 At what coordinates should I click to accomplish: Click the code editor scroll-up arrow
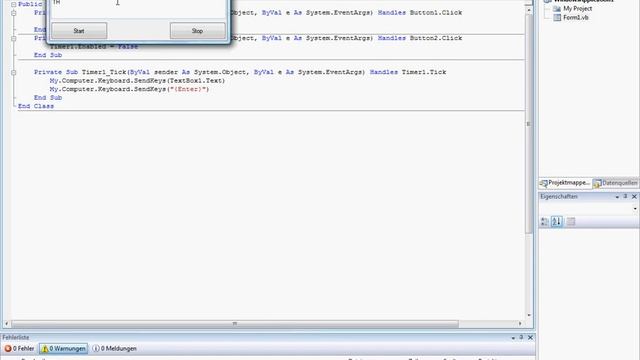point(529,9)
